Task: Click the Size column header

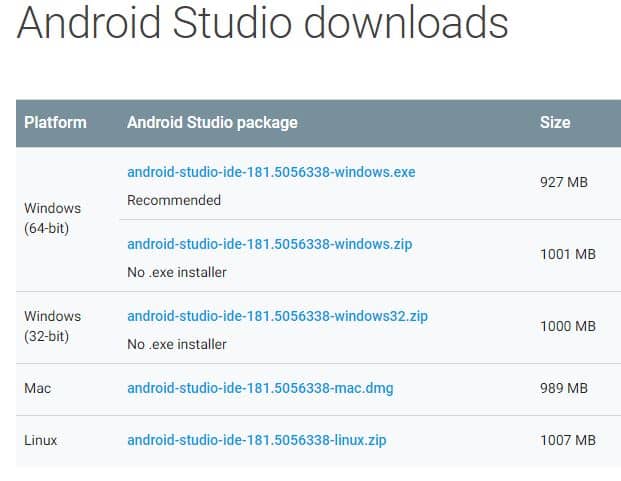Action: point(555,122)
